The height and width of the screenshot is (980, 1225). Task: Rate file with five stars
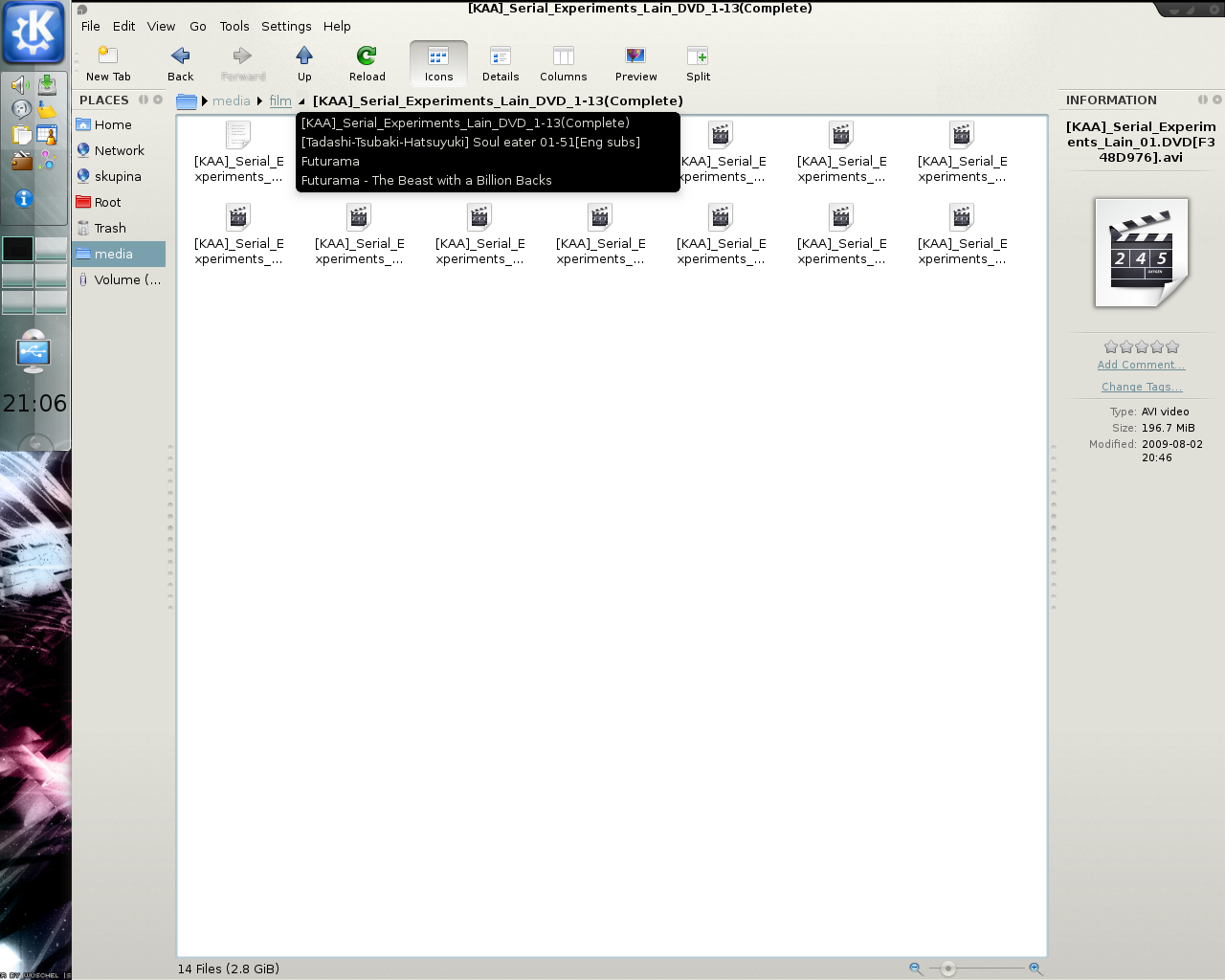(1172, 346)
